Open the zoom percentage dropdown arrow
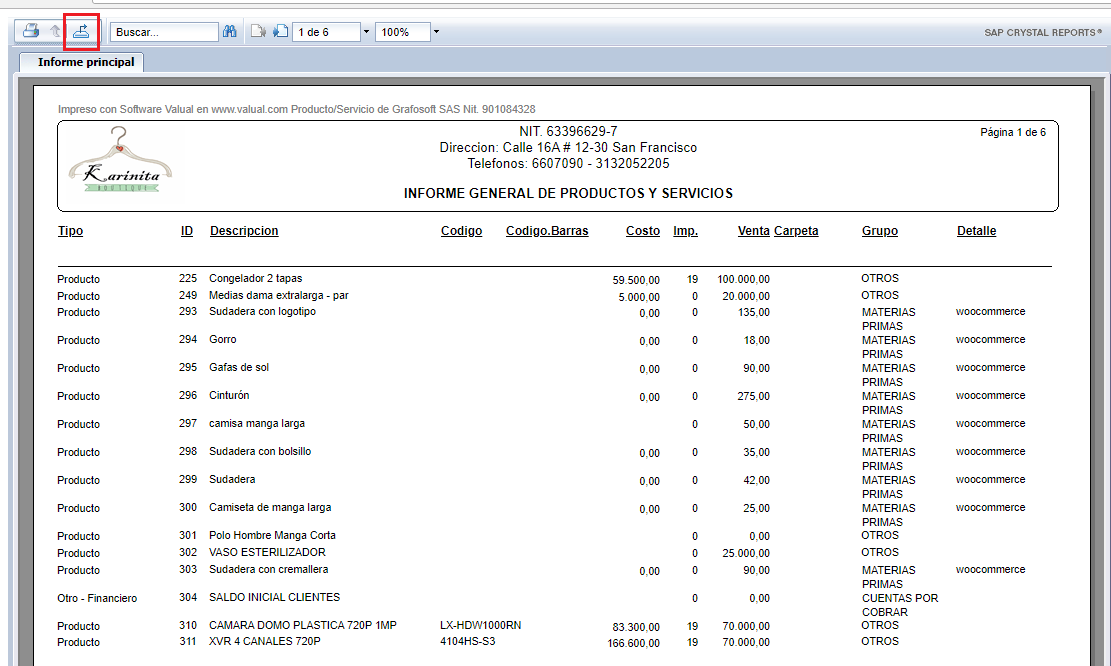1111x666 pixels. (437, 32)
